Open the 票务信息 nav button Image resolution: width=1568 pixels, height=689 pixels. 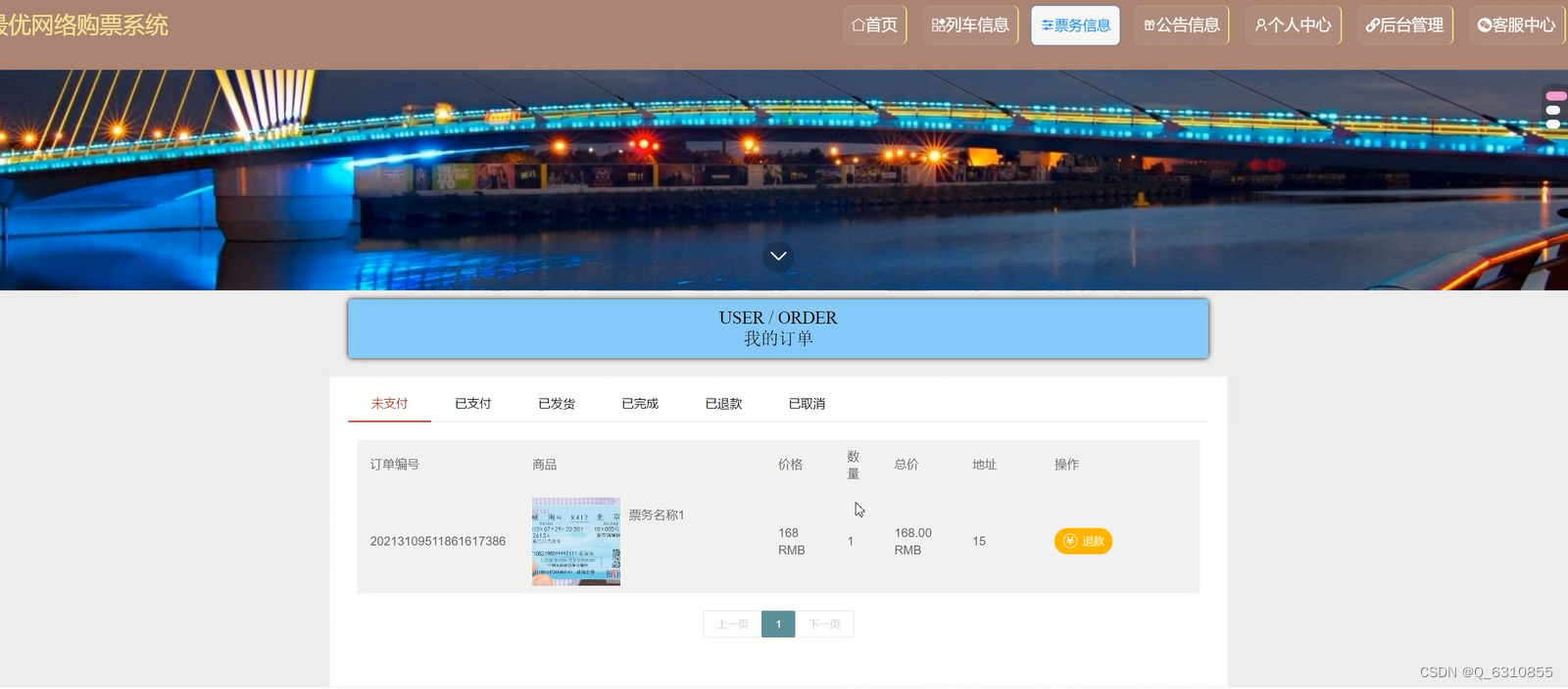1075,25
